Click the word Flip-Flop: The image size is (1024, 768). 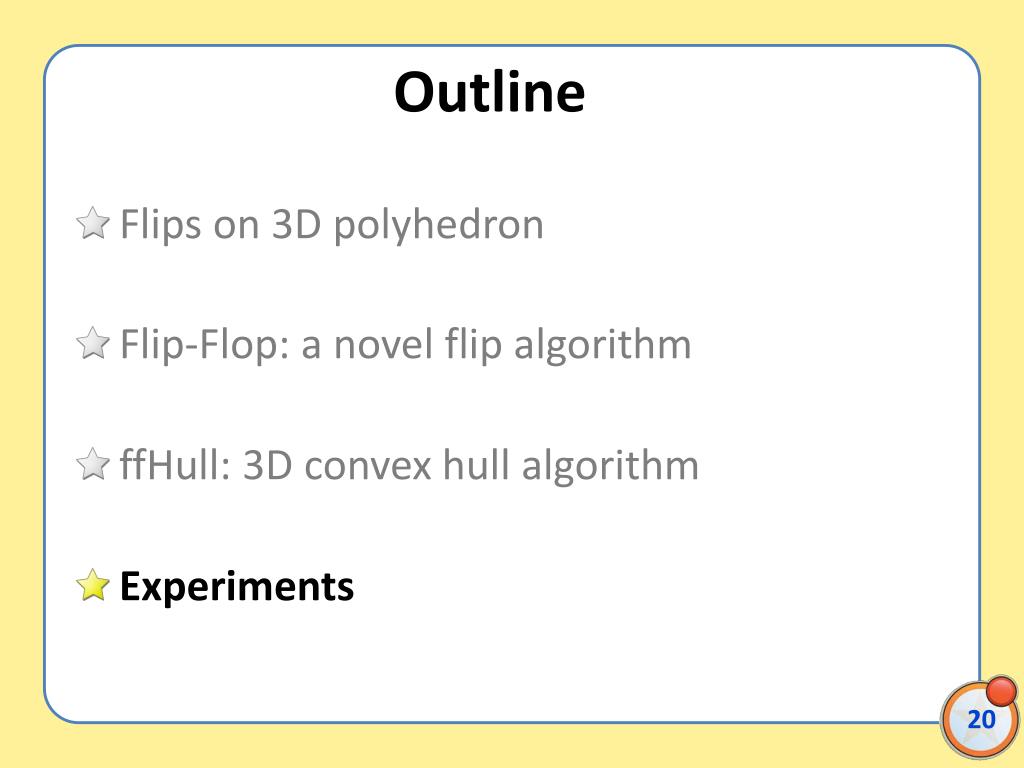(204, 345)
